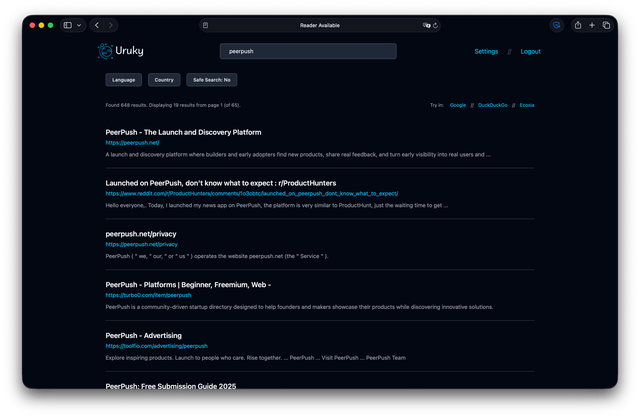
Task: Open a new tab with plus icon
Action: (592, 25)
